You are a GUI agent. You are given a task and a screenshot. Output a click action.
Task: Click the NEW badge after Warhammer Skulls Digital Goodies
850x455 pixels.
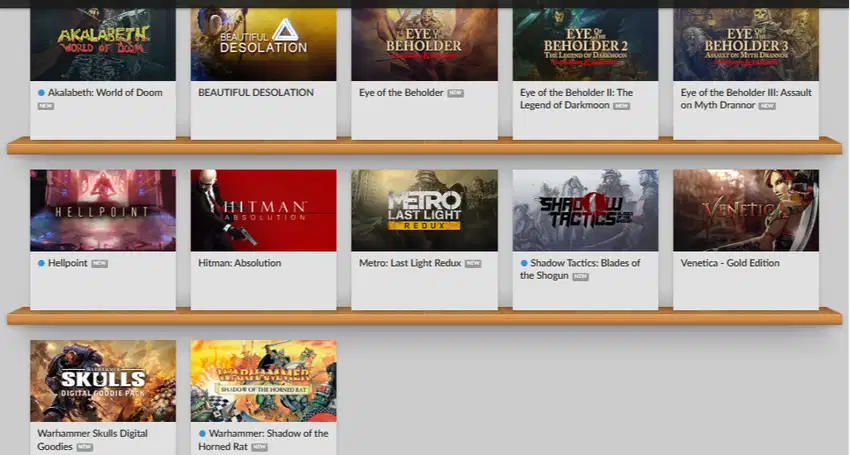85,447
